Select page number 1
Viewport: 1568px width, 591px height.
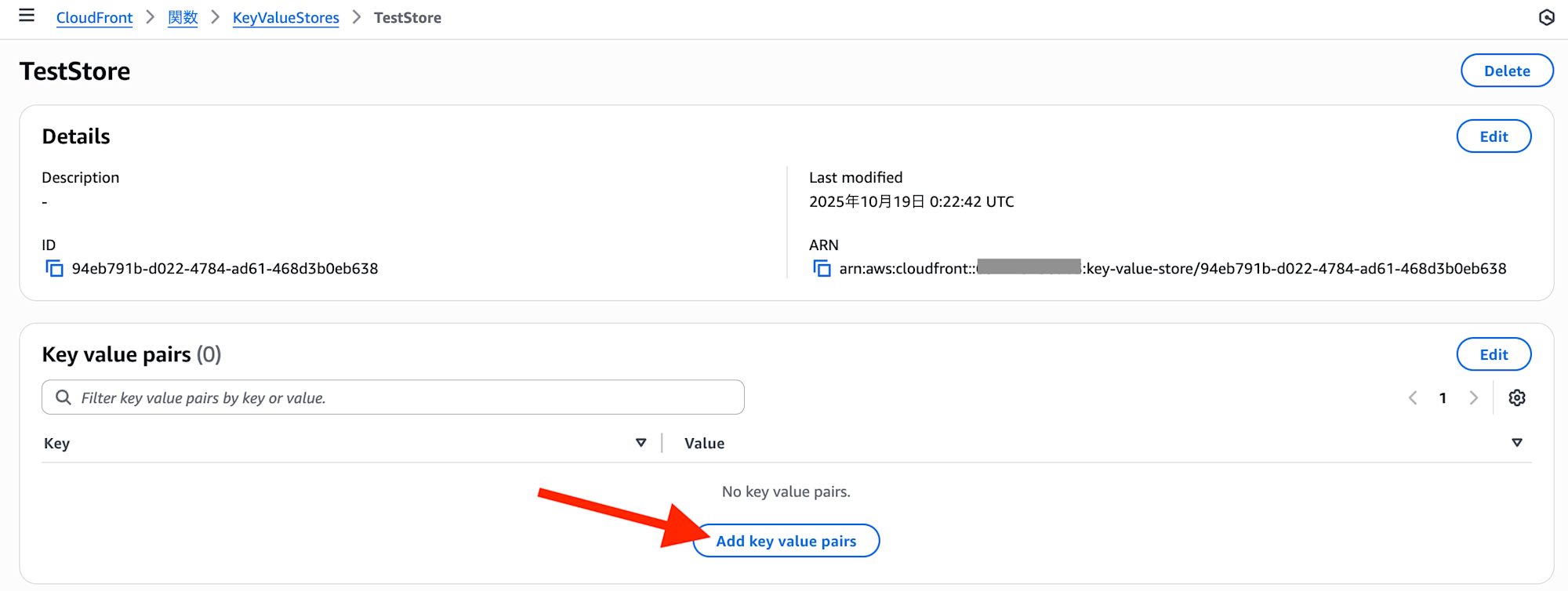pos(1443,398)
